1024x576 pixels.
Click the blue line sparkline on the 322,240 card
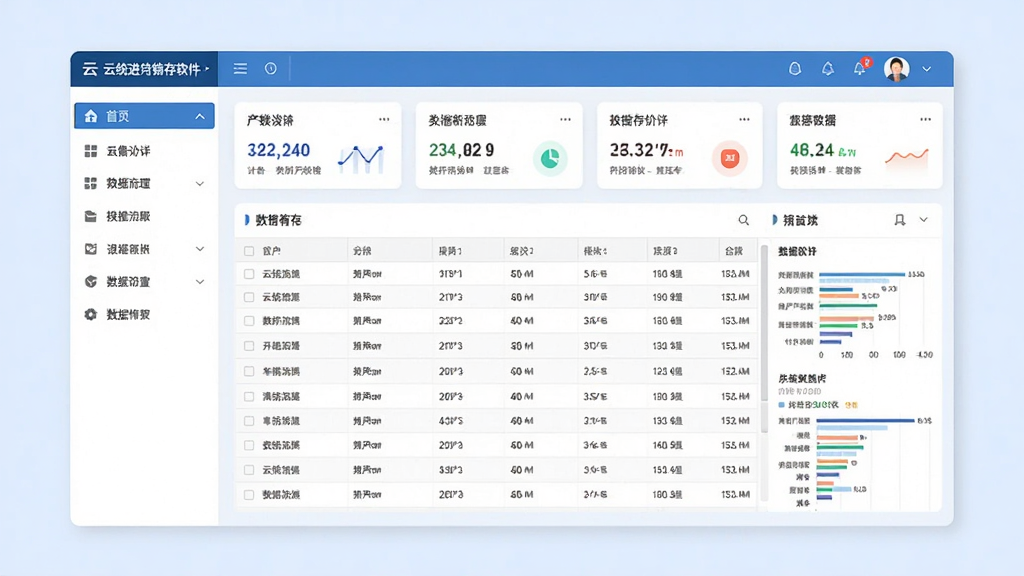(360, 158)
